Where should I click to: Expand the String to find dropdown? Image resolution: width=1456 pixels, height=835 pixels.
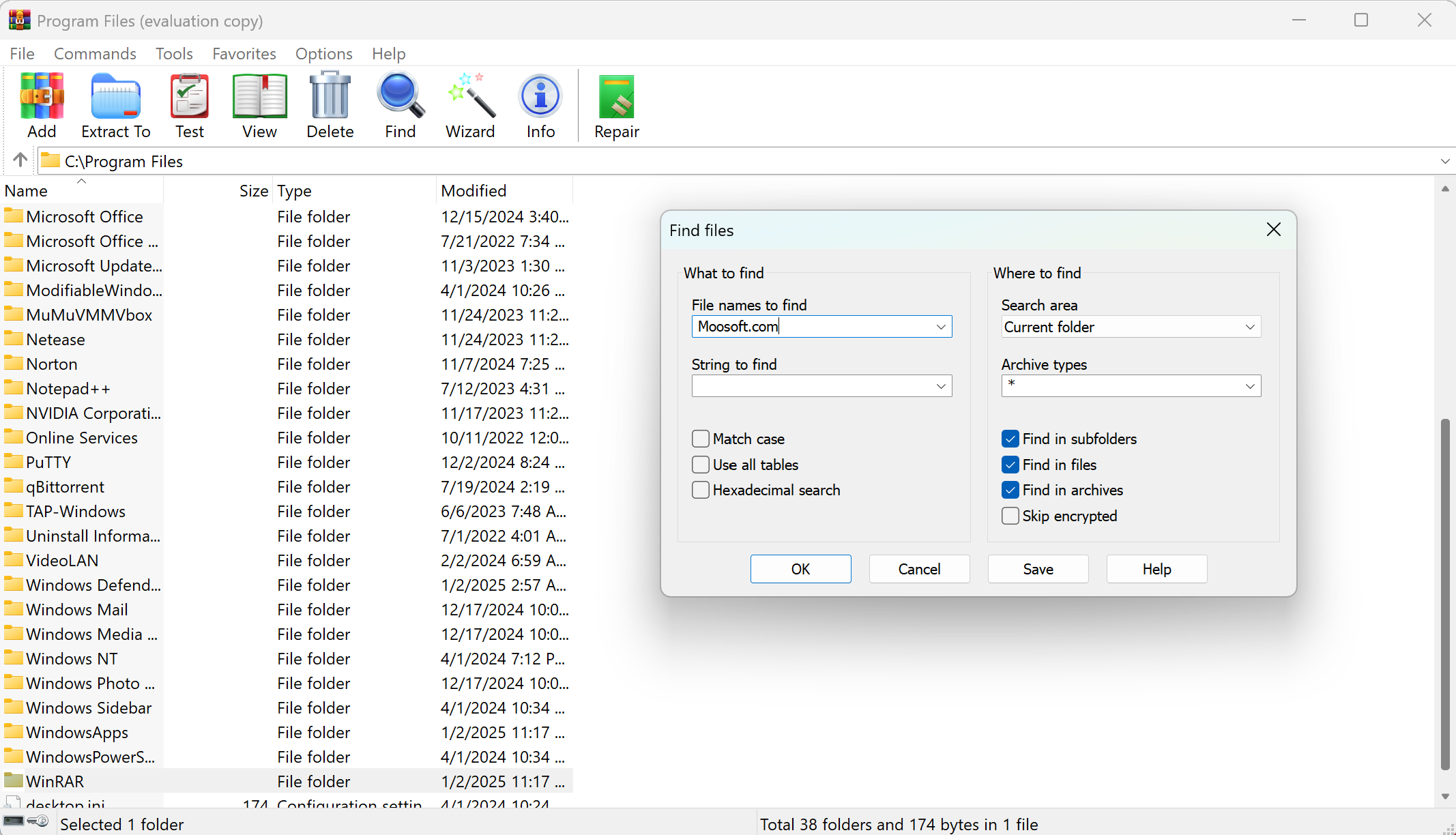point(941,386)
